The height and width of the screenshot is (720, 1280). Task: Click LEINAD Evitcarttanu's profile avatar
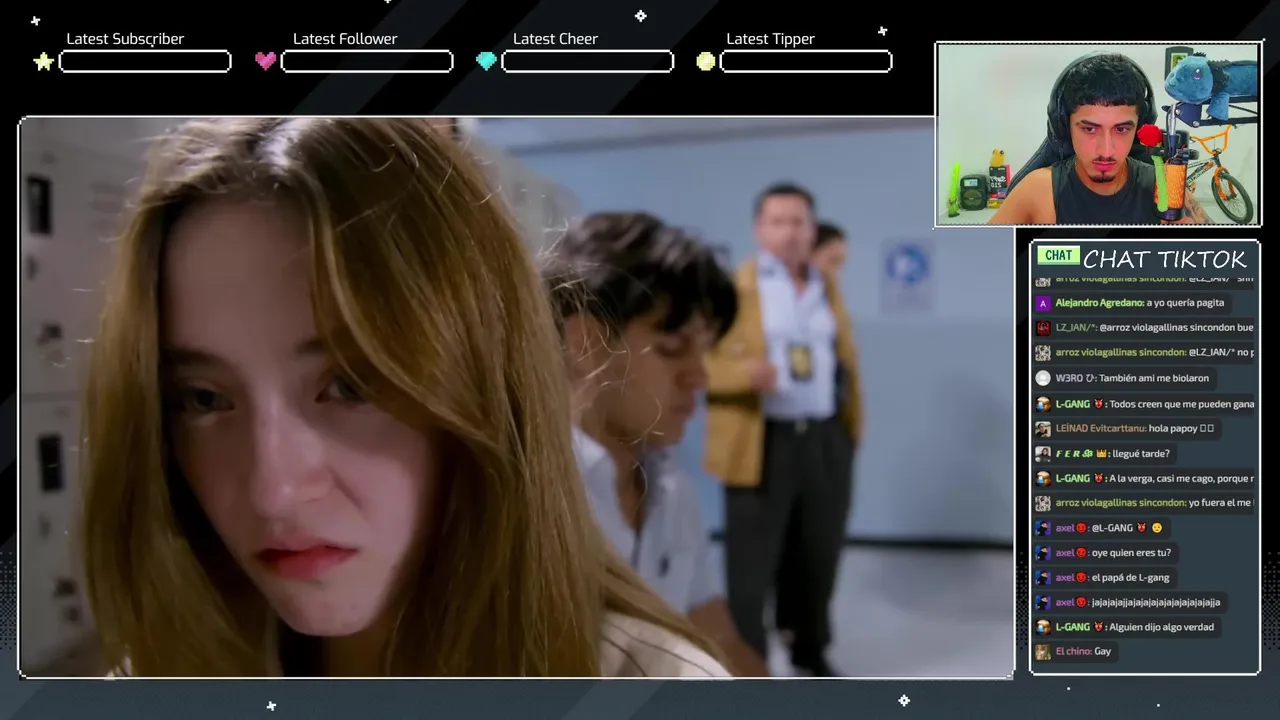[1043, 429]
